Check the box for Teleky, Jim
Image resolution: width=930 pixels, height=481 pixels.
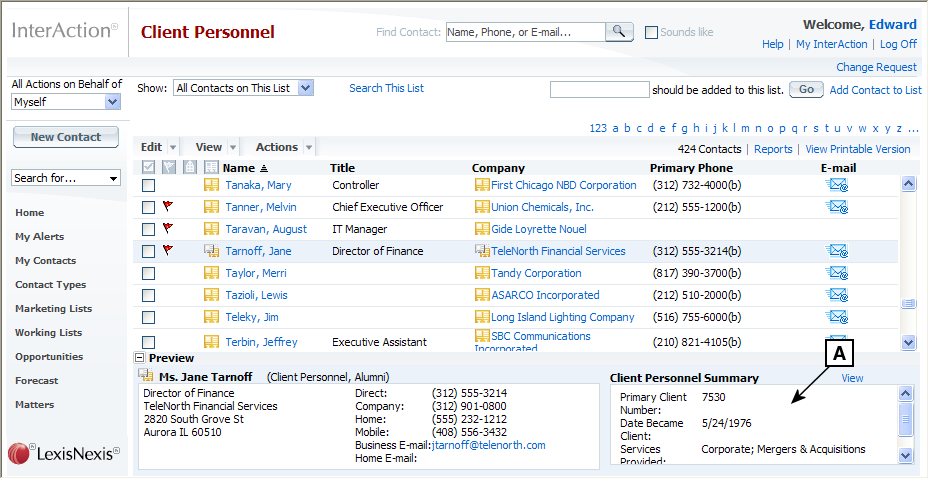(x=148, y=317)
